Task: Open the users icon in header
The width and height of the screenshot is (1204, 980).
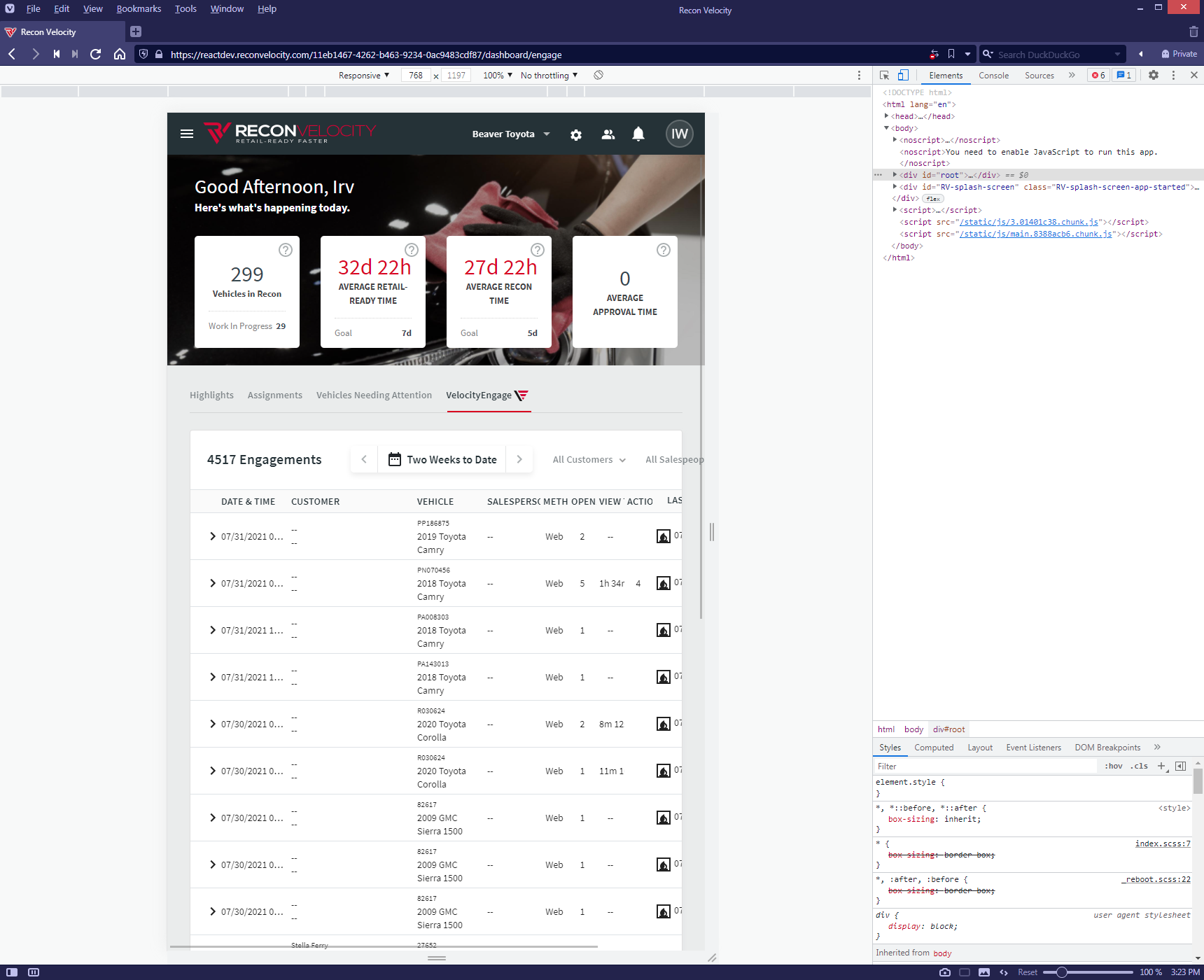Action: 608,134
